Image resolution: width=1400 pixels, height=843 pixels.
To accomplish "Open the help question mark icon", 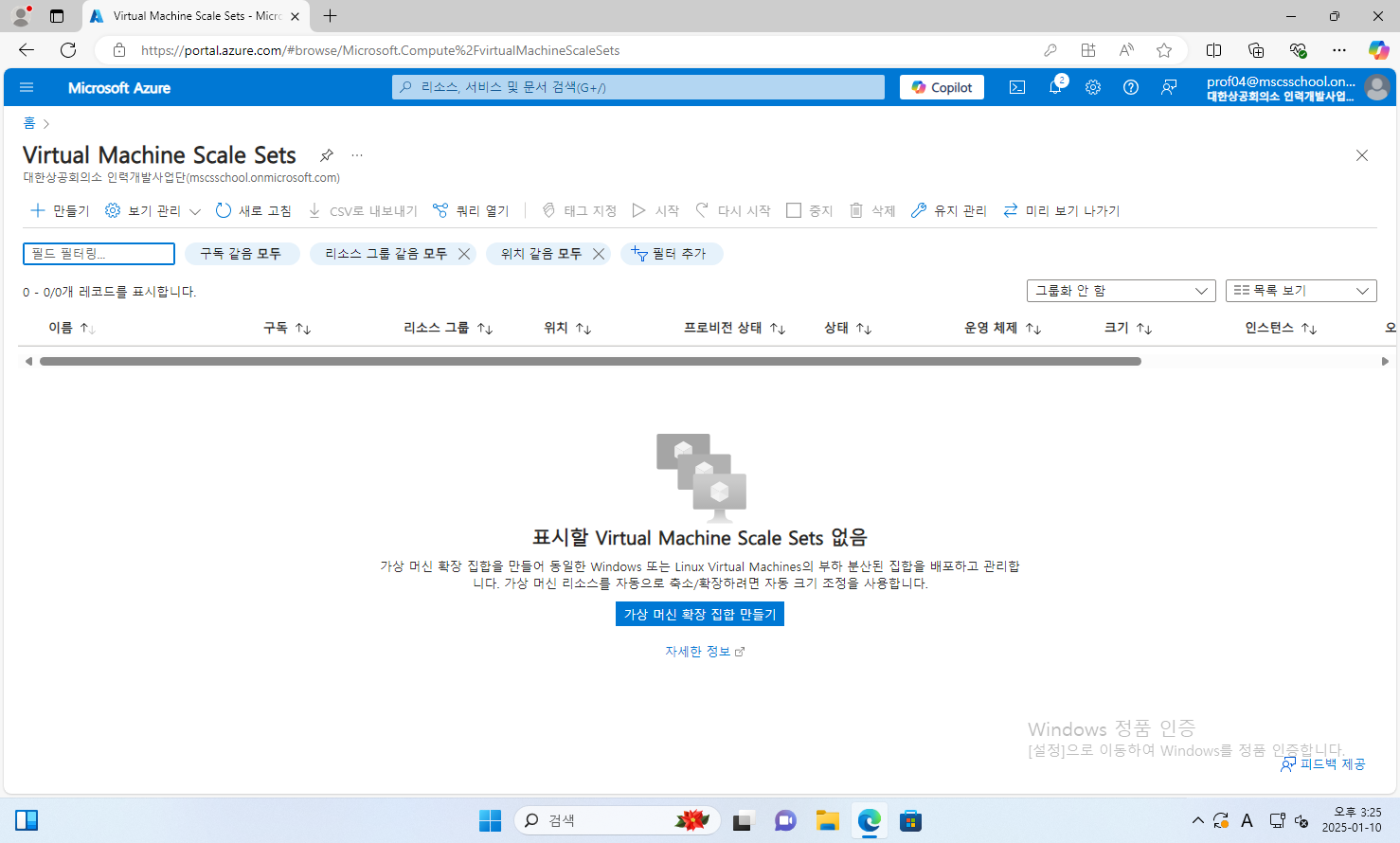I will [1131, 87].
